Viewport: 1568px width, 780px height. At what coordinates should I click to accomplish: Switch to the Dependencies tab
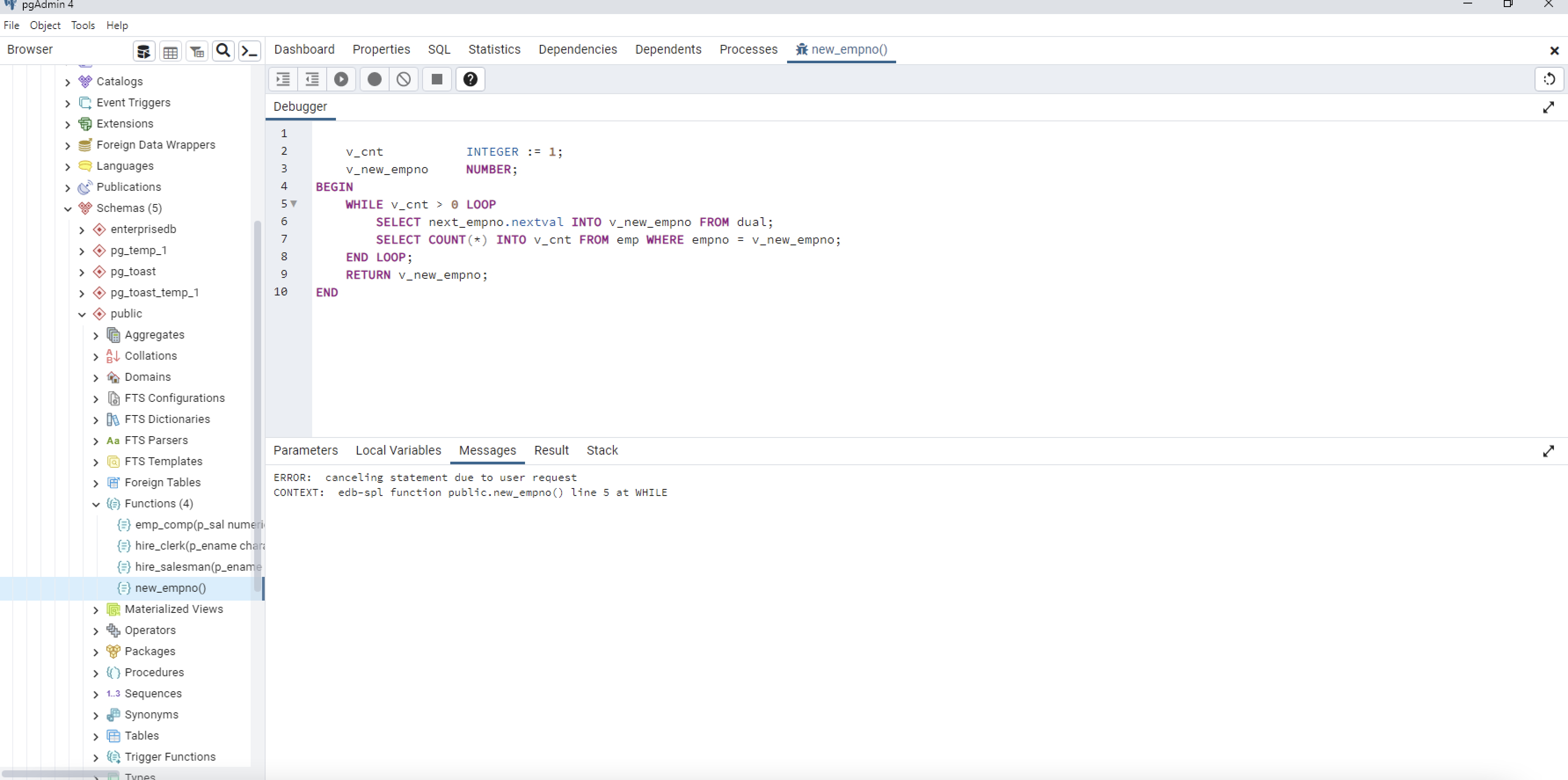click(578, 49)
